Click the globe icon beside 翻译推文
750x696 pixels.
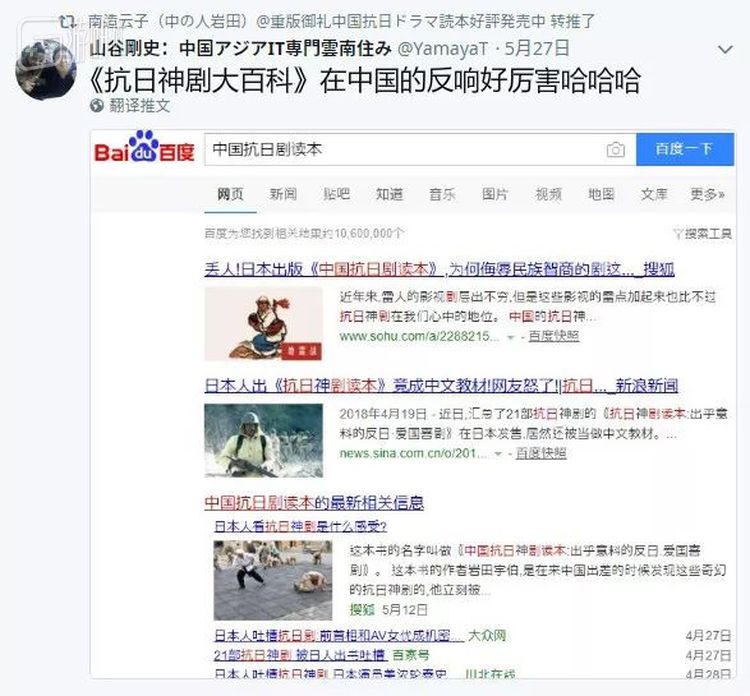coord(97,105)
